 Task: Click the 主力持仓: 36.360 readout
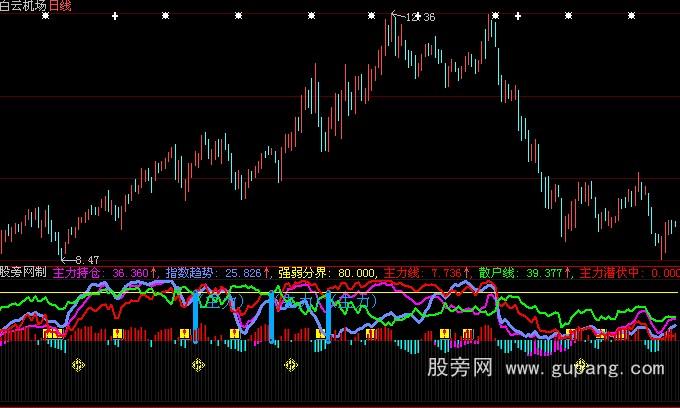(104, 273)
